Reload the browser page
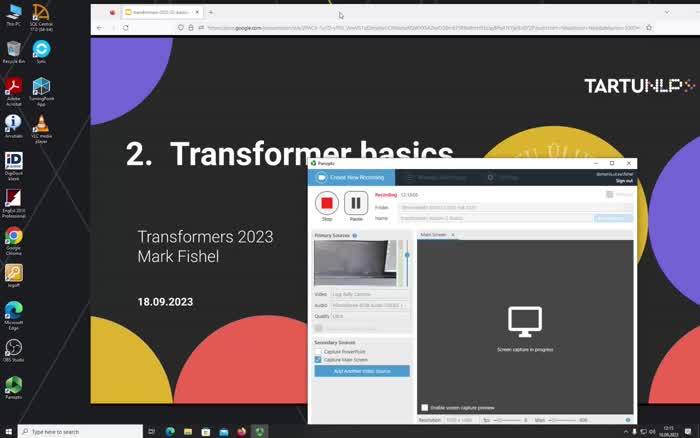 tap(126, 28)
